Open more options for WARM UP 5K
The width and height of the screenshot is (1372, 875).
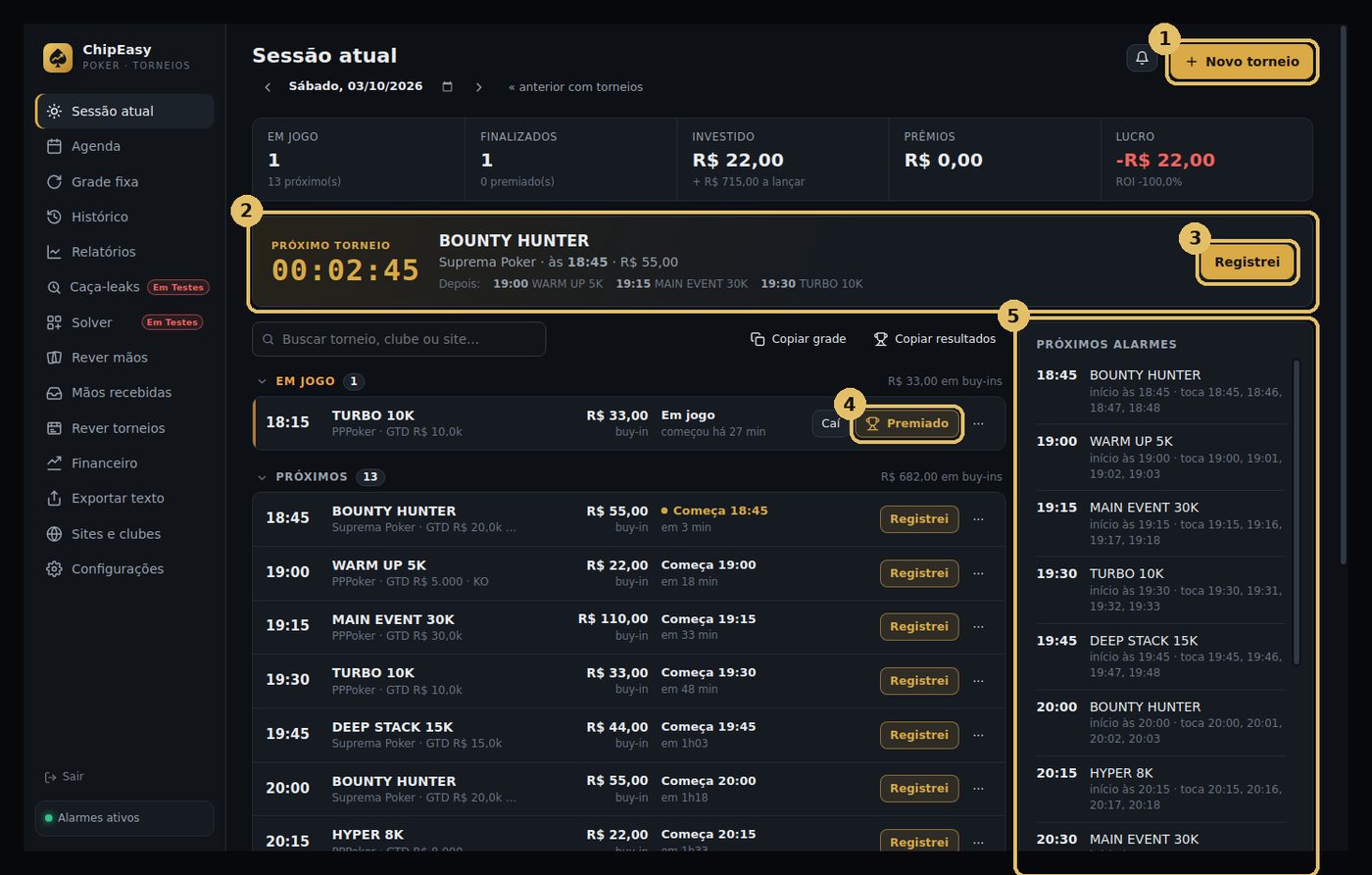pos(978,573)
